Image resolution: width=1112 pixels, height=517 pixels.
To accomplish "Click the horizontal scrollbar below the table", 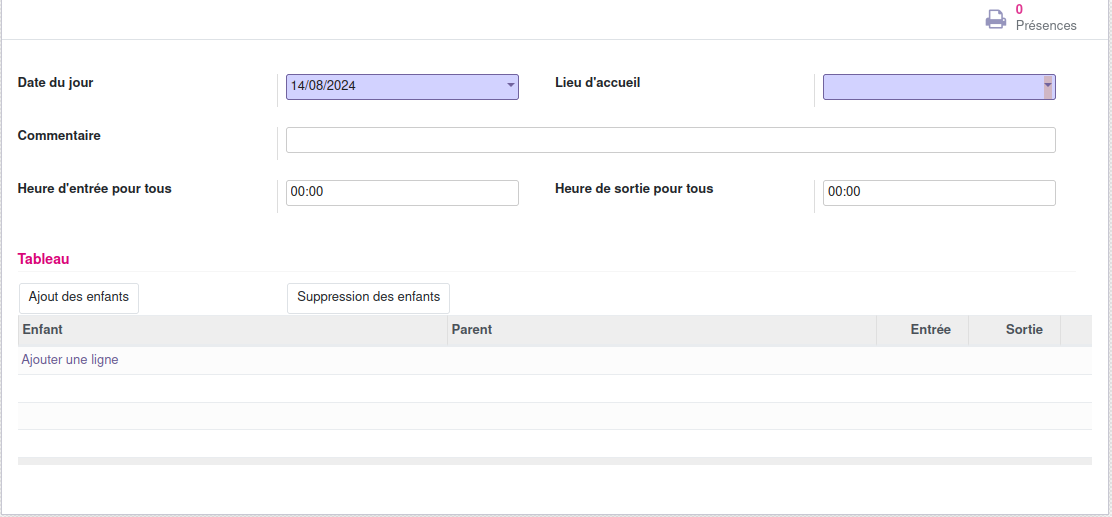I will pyautogui.click(x=554, y=461).
